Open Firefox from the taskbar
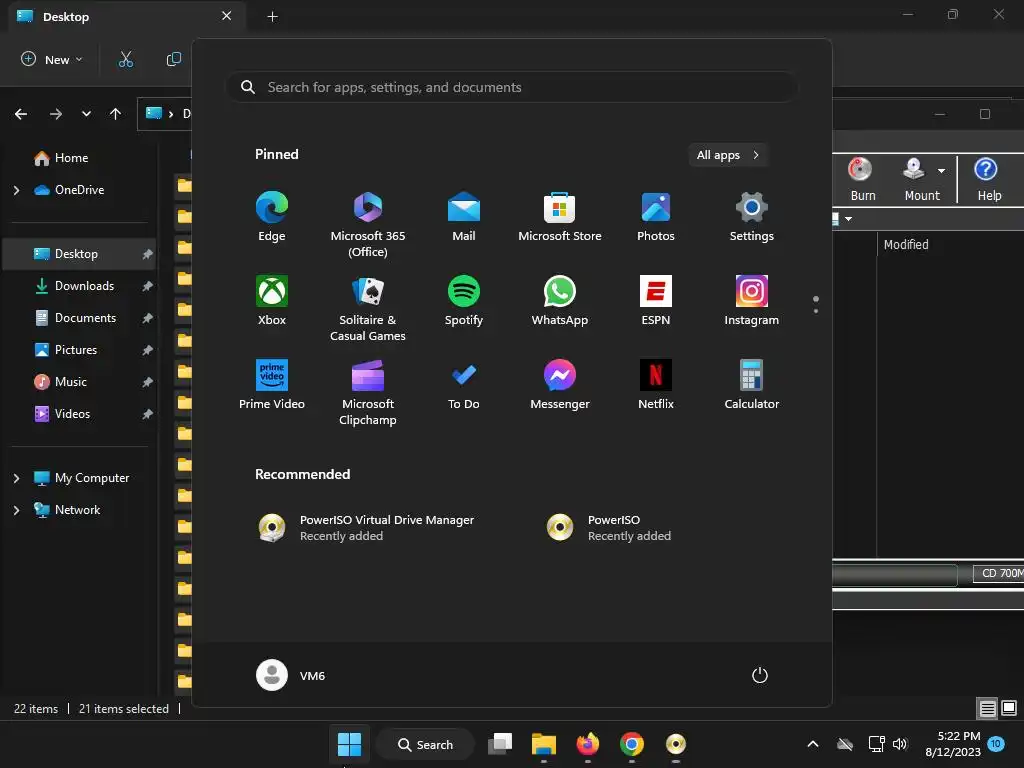This screenshot has width=1024, height=768. [x=588, y=744]
